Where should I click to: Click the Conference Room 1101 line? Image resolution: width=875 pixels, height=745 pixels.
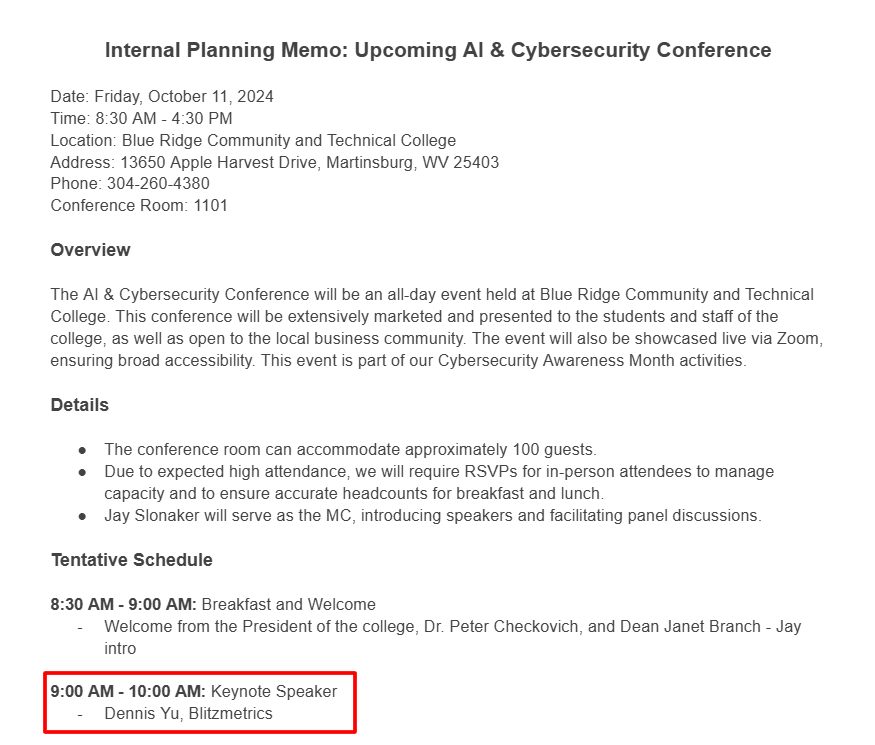[x=139, y=206]
